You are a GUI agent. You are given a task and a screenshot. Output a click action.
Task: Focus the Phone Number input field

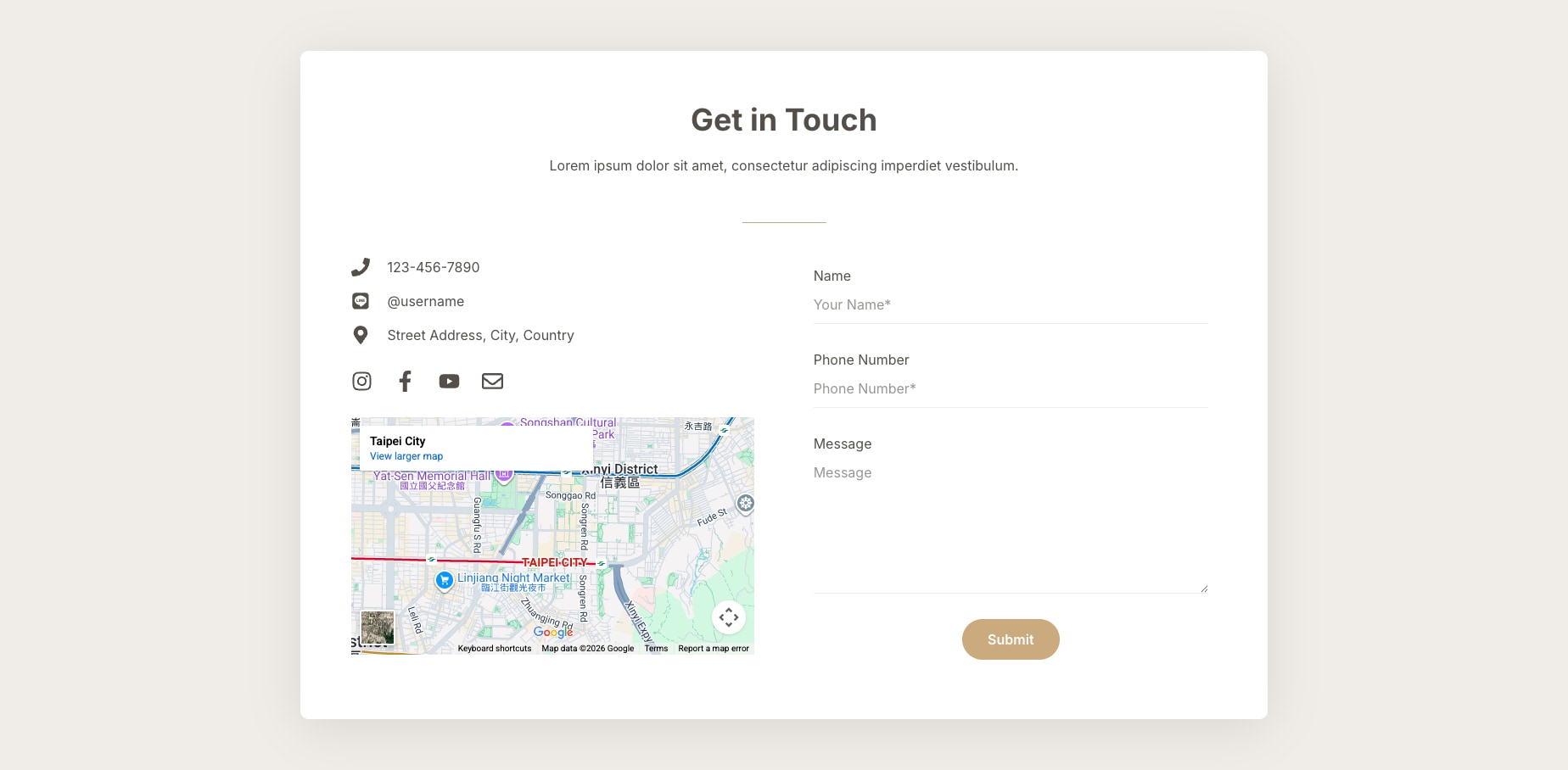(1010, 389)
